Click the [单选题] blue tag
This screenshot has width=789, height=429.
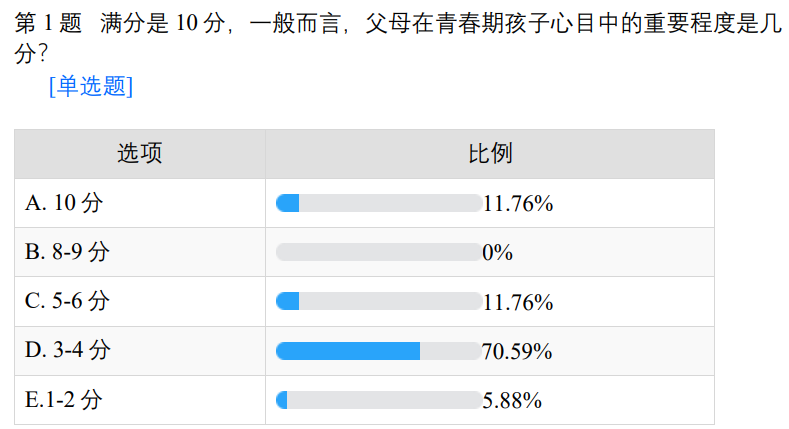(90, 87)
